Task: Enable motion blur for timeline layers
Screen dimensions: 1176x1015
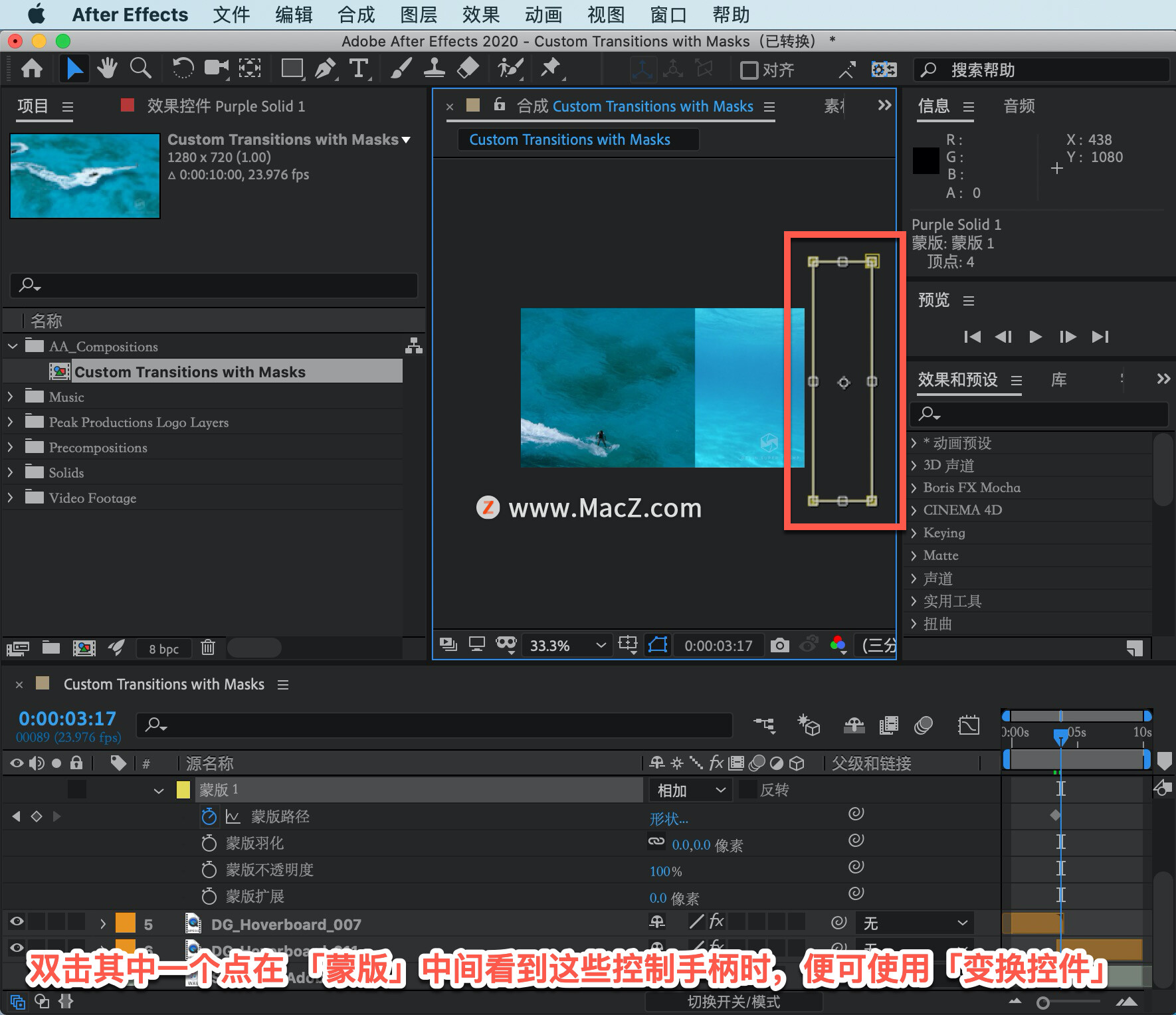Action: coord(924,725)
